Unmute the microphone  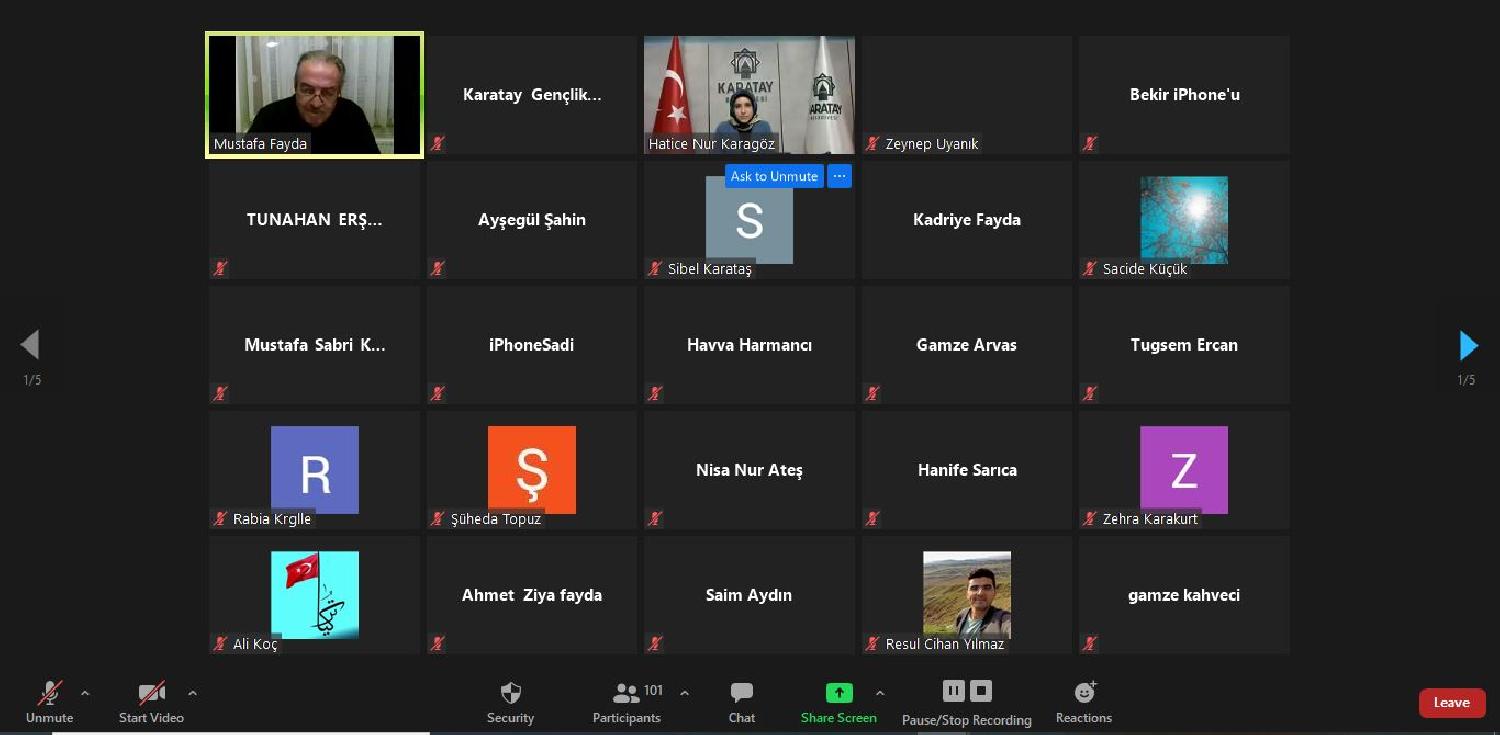49,693
